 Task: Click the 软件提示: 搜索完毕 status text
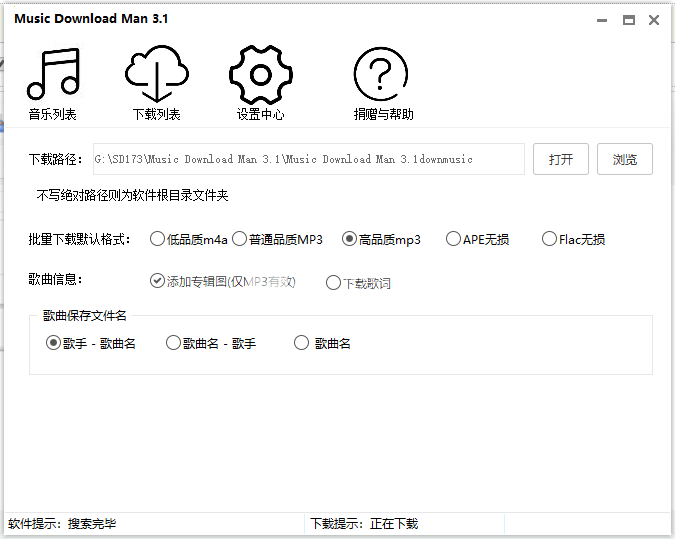point(62,524)
